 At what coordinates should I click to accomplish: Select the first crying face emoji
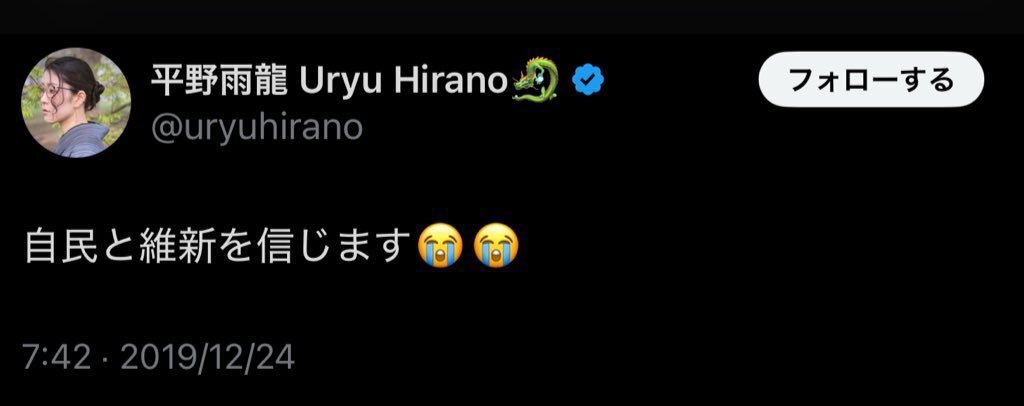point(441,245)
